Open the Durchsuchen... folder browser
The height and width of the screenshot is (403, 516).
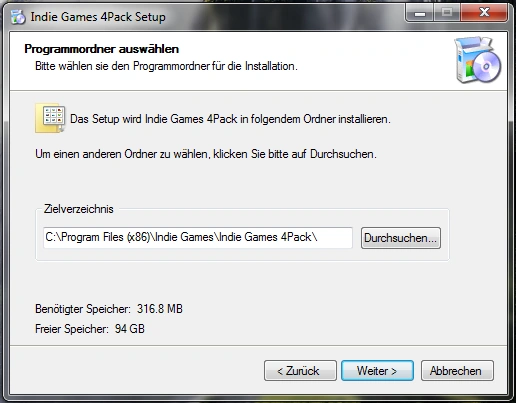click(401, 238)
